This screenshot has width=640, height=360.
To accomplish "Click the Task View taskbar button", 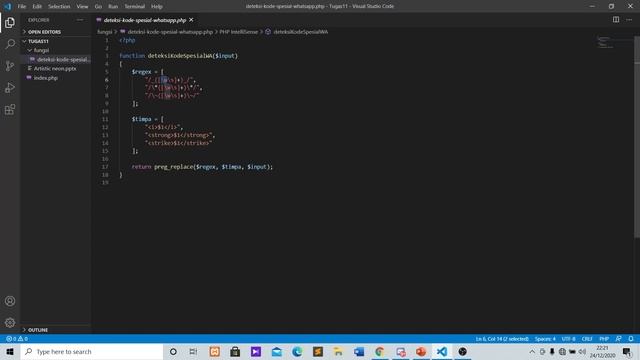I will pyautogui.click(x=193, y=351).
